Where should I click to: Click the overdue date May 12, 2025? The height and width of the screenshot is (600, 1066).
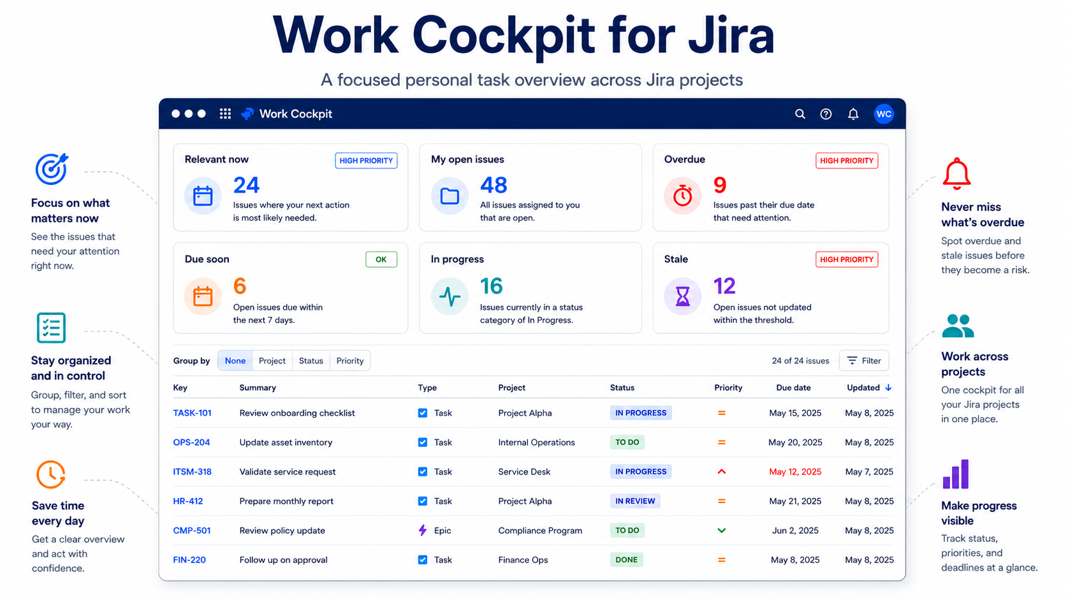(795, 472)
